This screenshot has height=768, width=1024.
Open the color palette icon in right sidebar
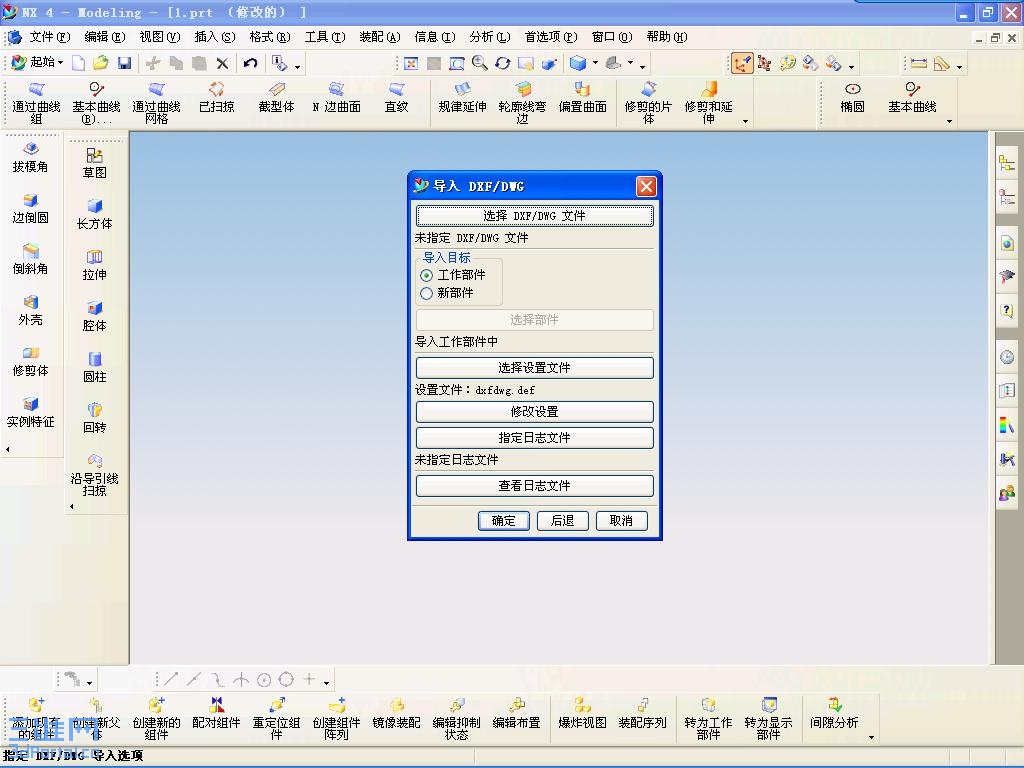(1007, 425)
